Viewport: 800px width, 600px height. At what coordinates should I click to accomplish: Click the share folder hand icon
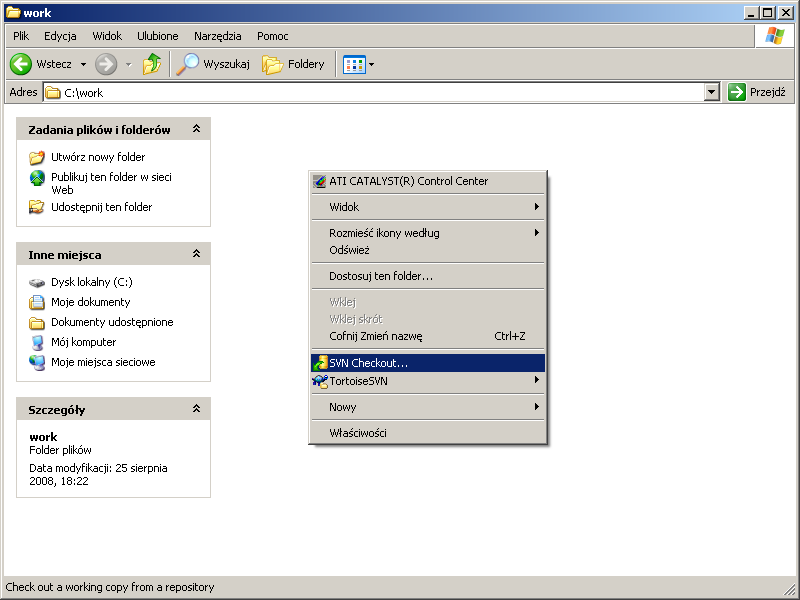[37, 207]
